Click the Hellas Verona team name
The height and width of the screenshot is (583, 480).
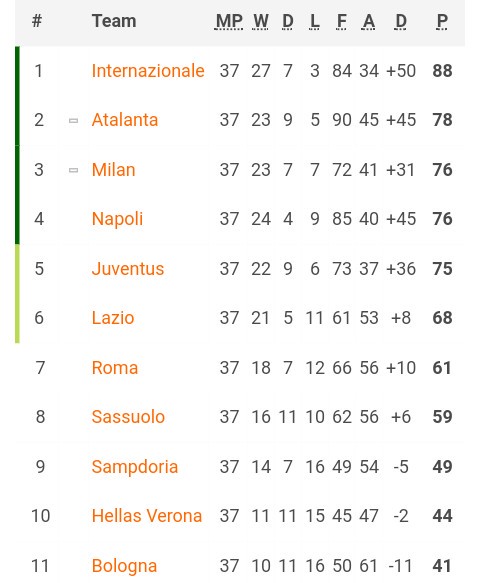tap(147, 516)
